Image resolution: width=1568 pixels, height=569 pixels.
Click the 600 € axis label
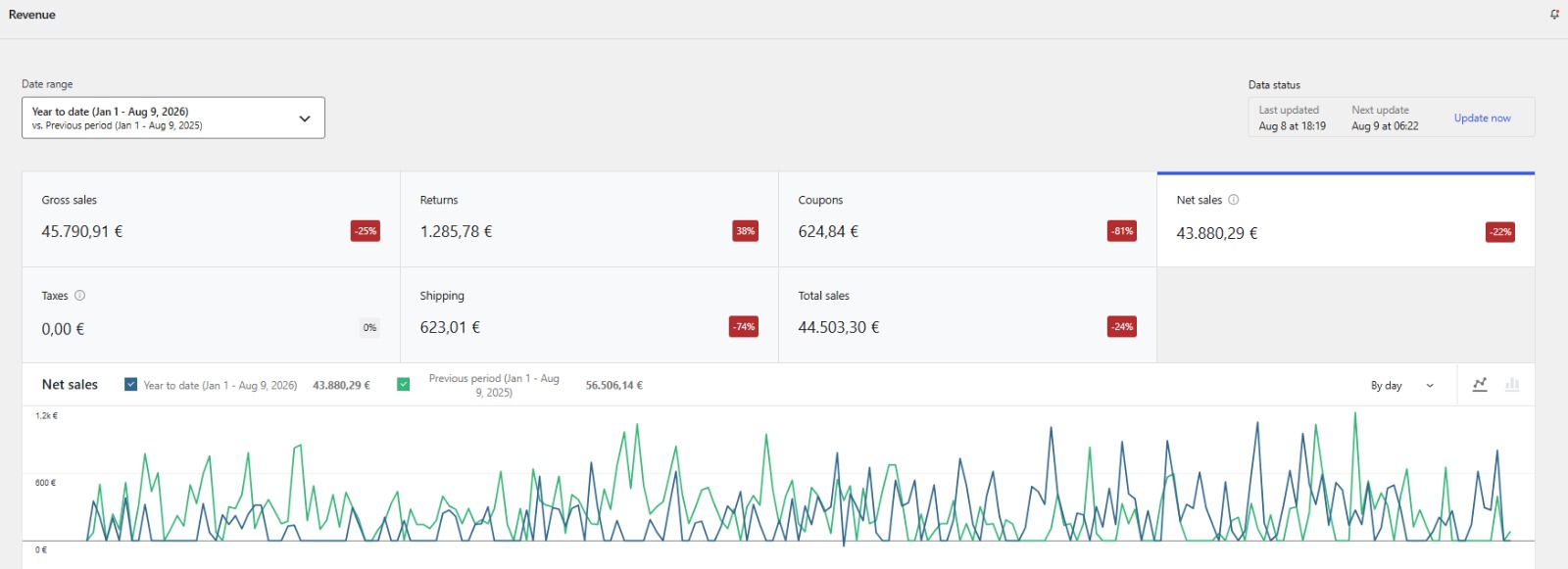tap(45, 483)
